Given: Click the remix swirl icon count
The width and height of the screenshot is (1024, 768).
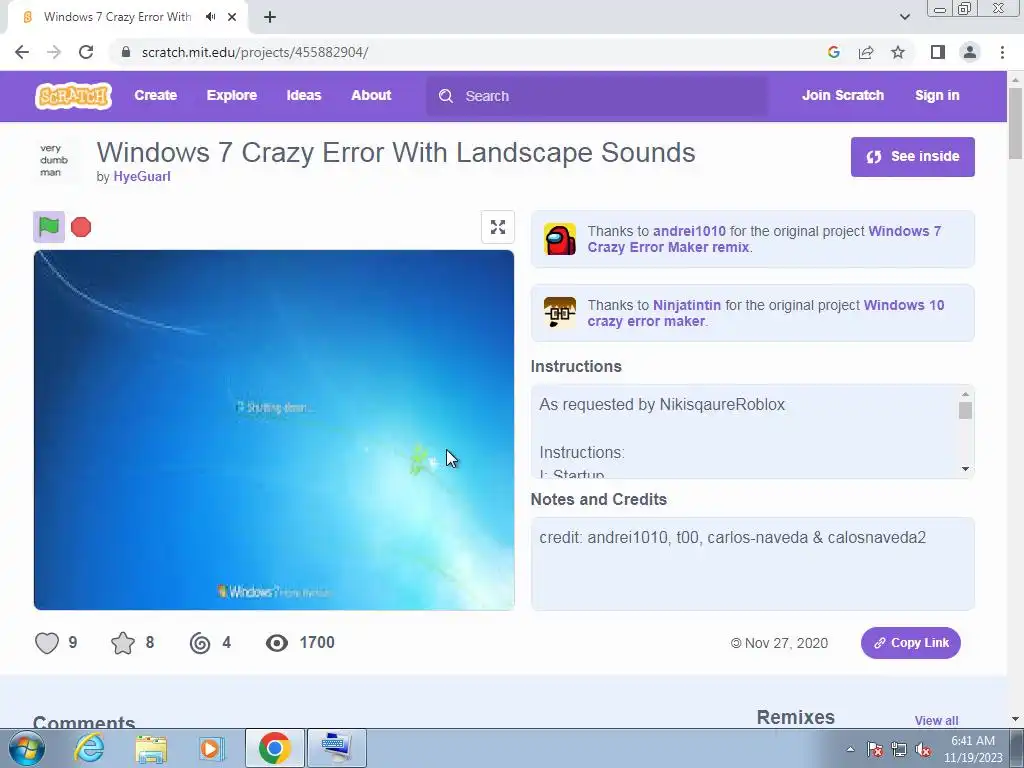Looking at the screenshot, I should [x=200, y=643].
